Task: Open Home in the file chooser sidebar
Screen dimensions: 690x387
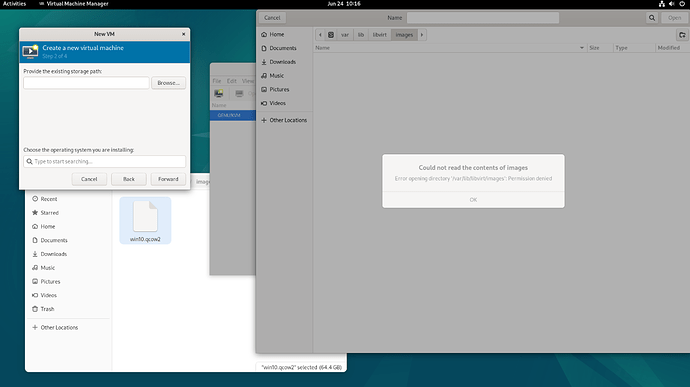Action: click(x=284, y=34)
